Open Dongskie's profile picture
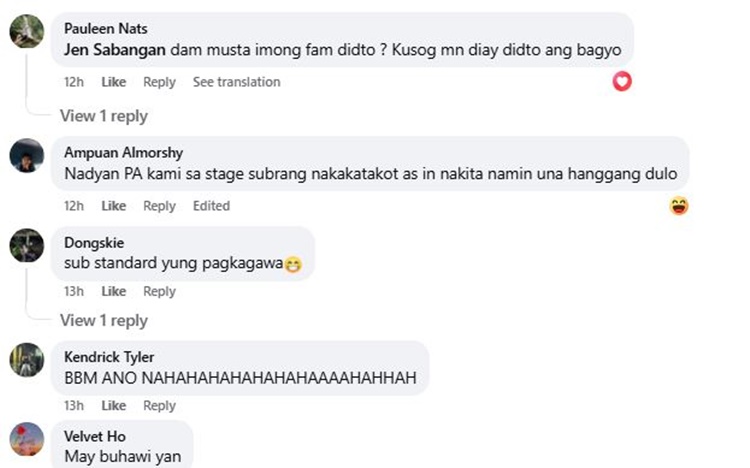This screenshot has width=750, height=468. [27, 245]
